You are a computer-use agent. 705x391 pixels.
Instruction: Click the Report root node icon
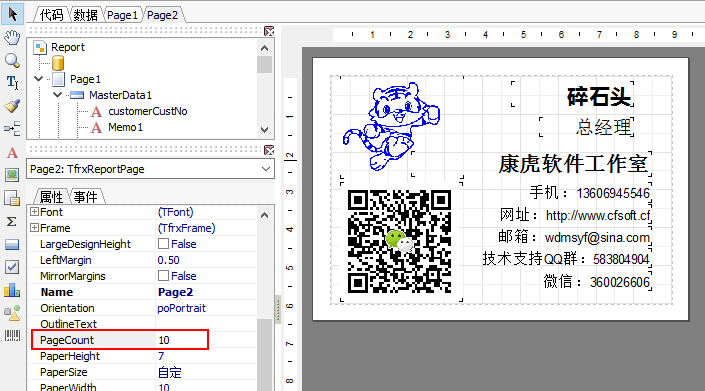point(40,48)
